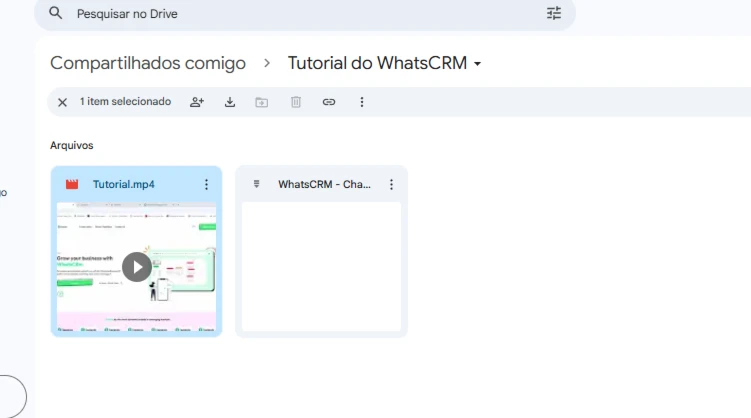Image resolution: width=751 pixels, height=418 pixels.
Task: Click the WhatsCRM - Cha... blank preview thumbnail
Action: [x=321, y=266]
